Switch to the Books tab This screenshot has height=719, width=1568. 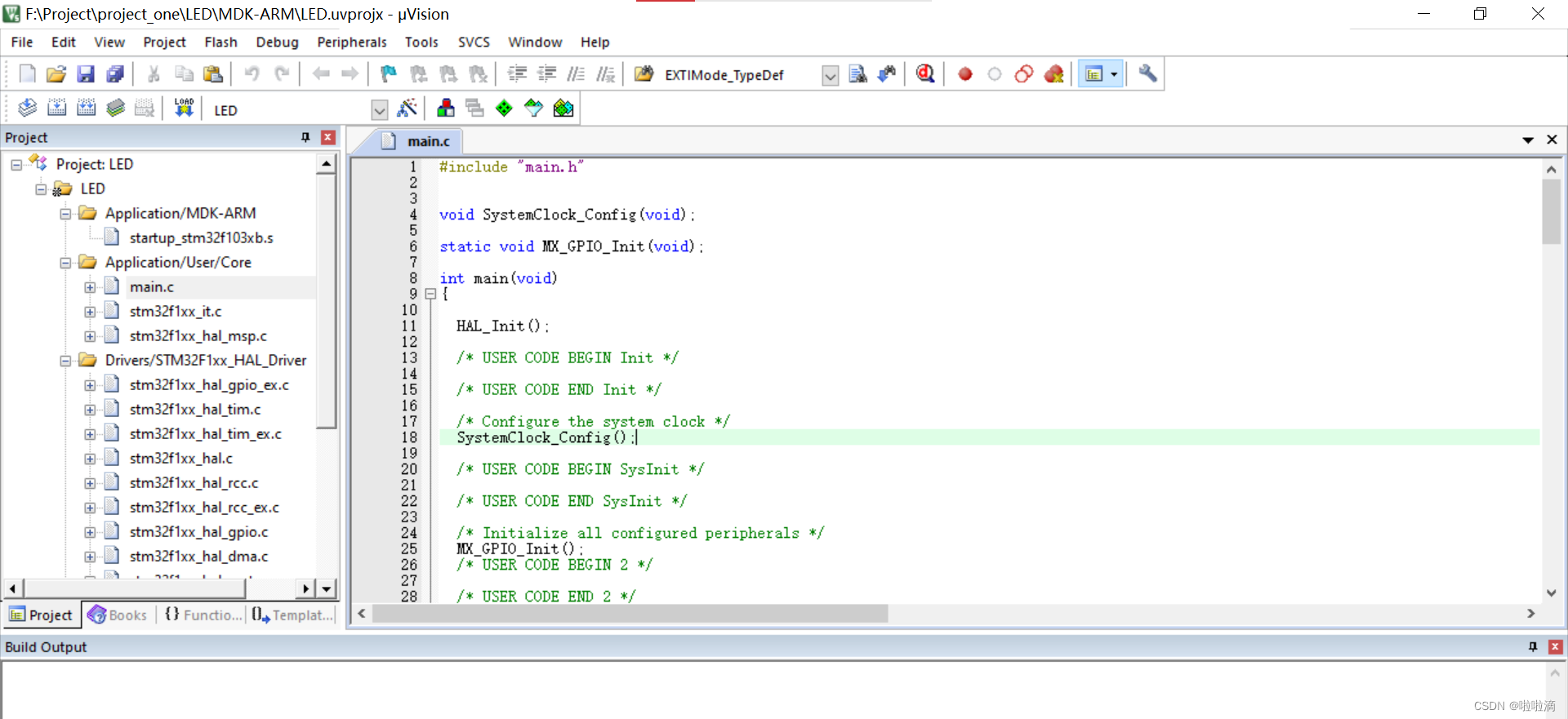click(x=118, y=615)
